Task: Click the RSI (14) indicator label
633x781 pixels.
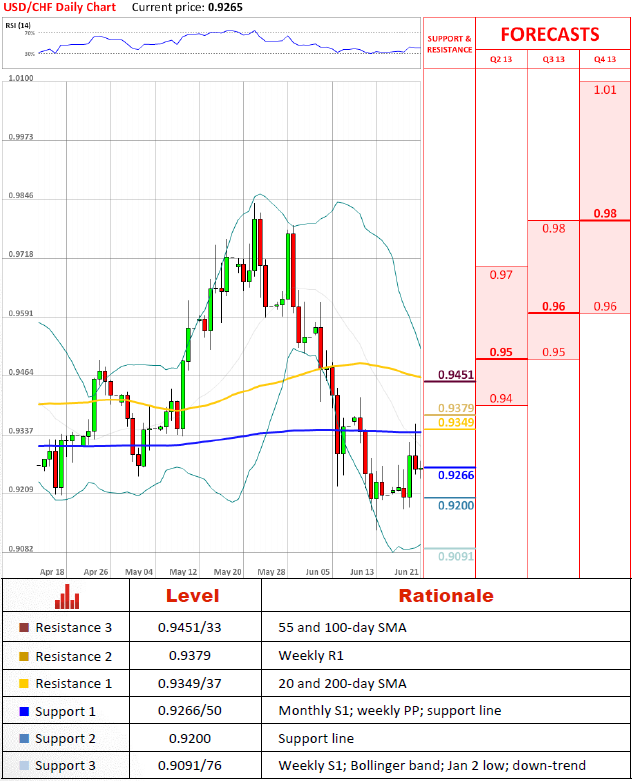Action: coord(18,25)
